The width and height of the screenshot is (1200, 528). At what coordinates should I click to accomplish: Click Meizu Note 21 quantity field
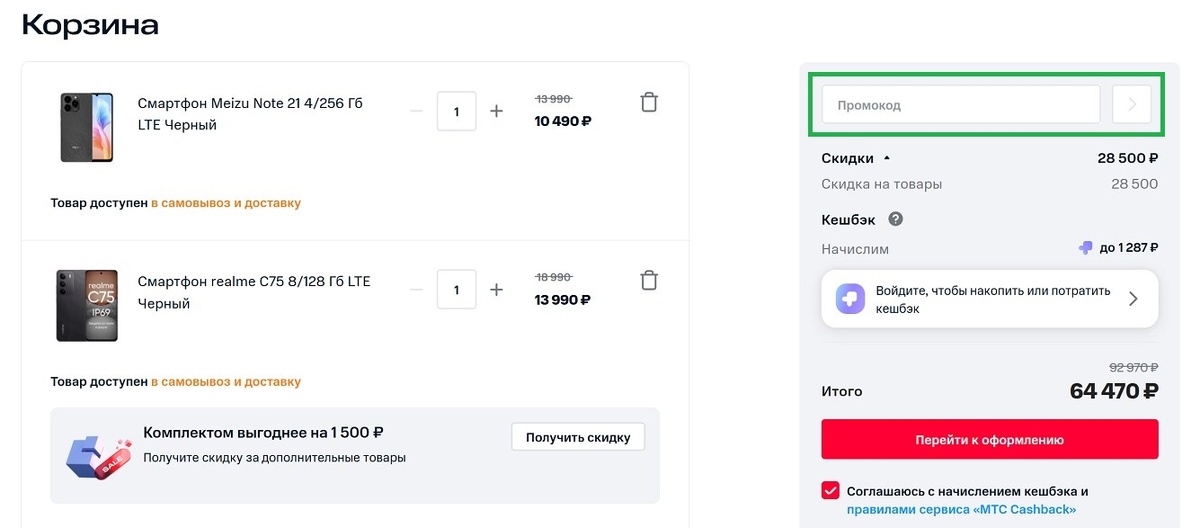[x=456, y=111]
